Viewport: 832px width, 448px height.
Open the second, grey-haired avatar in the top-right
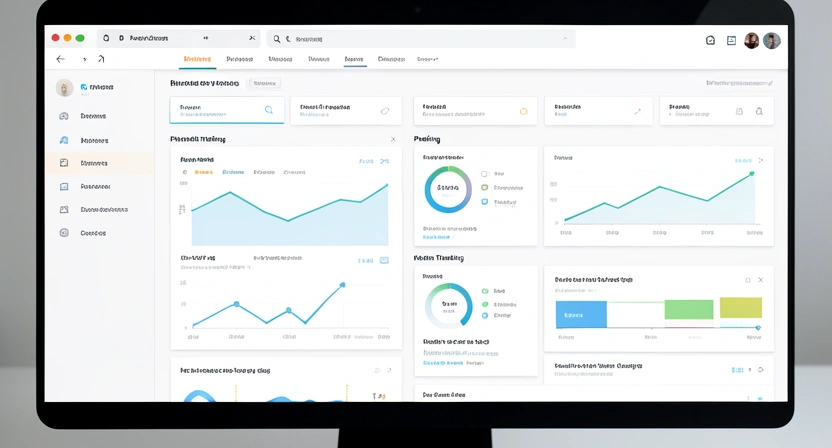click(x=772, y=40)
